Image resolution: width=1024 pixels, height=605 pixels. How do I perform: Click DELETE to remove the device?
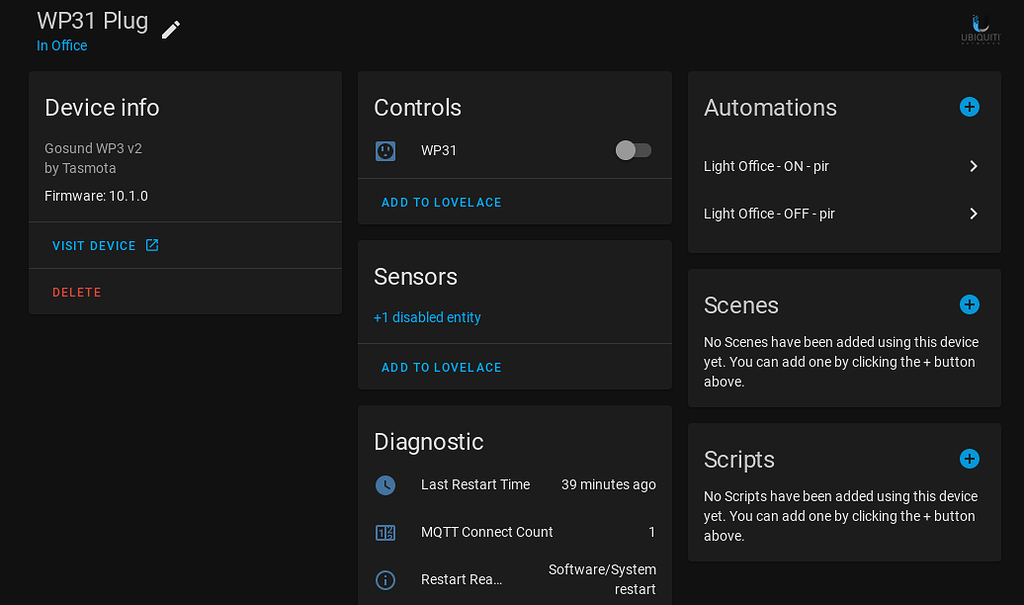tap(76, 291)
